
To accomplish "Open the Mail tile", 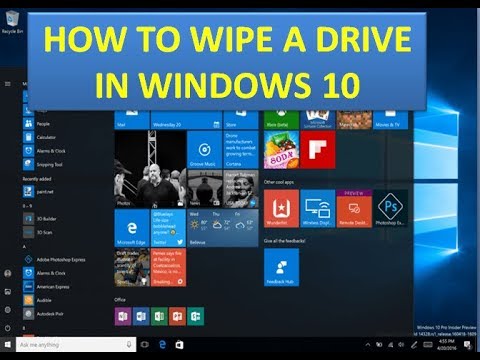I will tap(132, 120).
